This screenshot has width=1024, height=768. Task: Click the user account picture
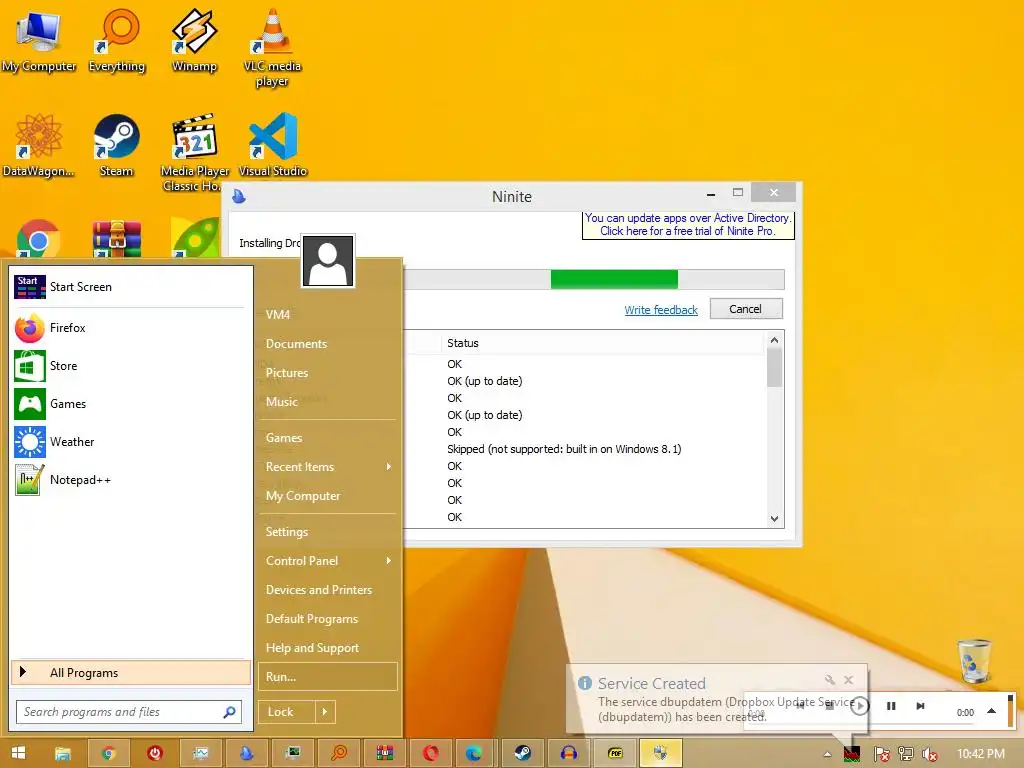coord(328,260)
